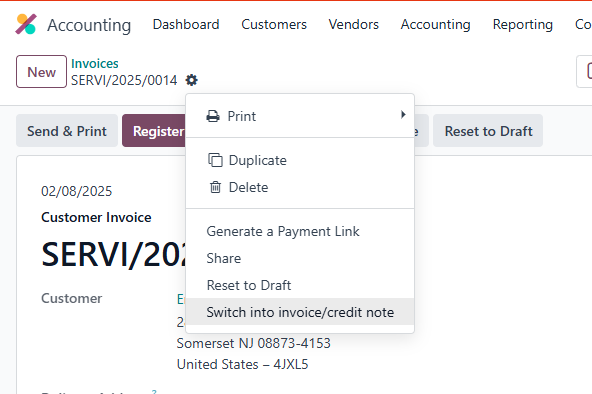Click the Odoo Accounting app logo

pos(26,24)
